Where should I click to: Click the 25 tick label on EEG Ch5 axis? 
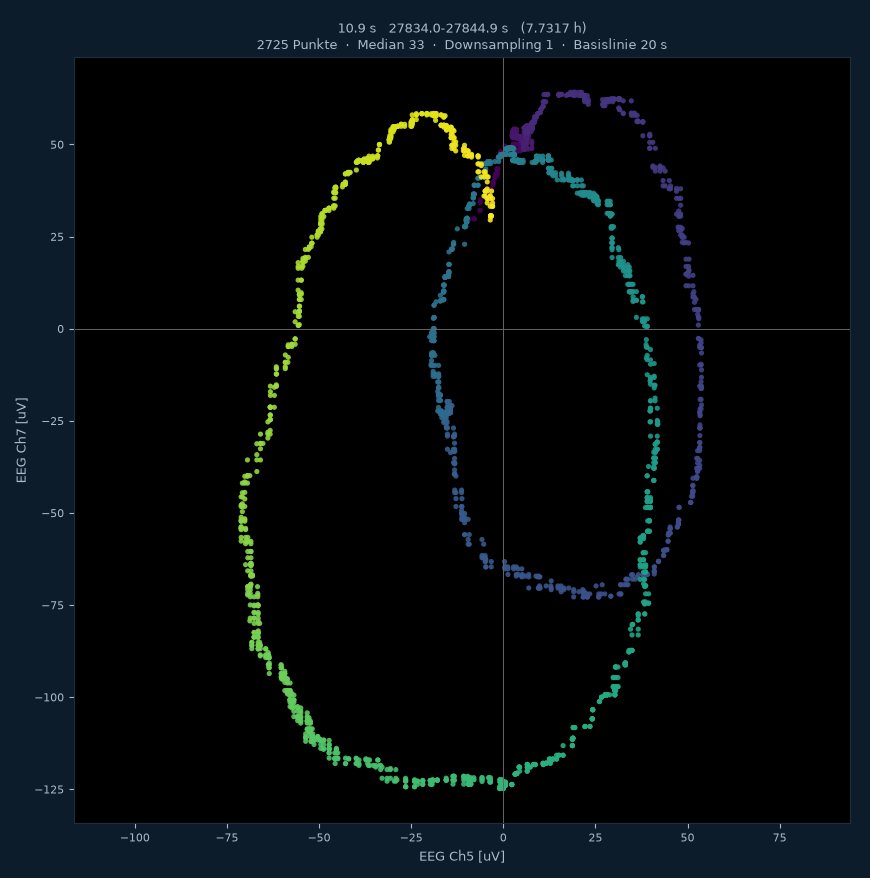595,838
